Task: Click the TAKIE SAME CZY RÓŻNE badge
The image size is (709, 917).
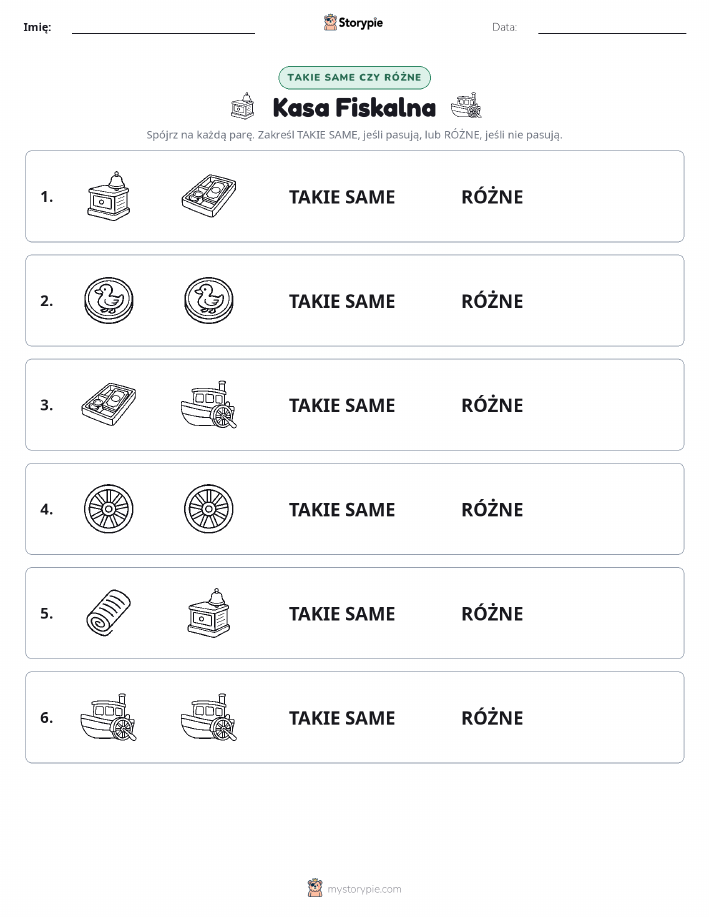Action: coord(354,77)
